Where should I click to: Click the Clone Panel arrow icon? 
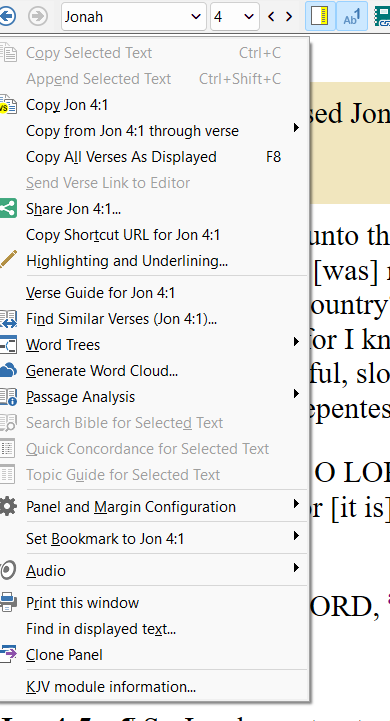pos(8,654)
